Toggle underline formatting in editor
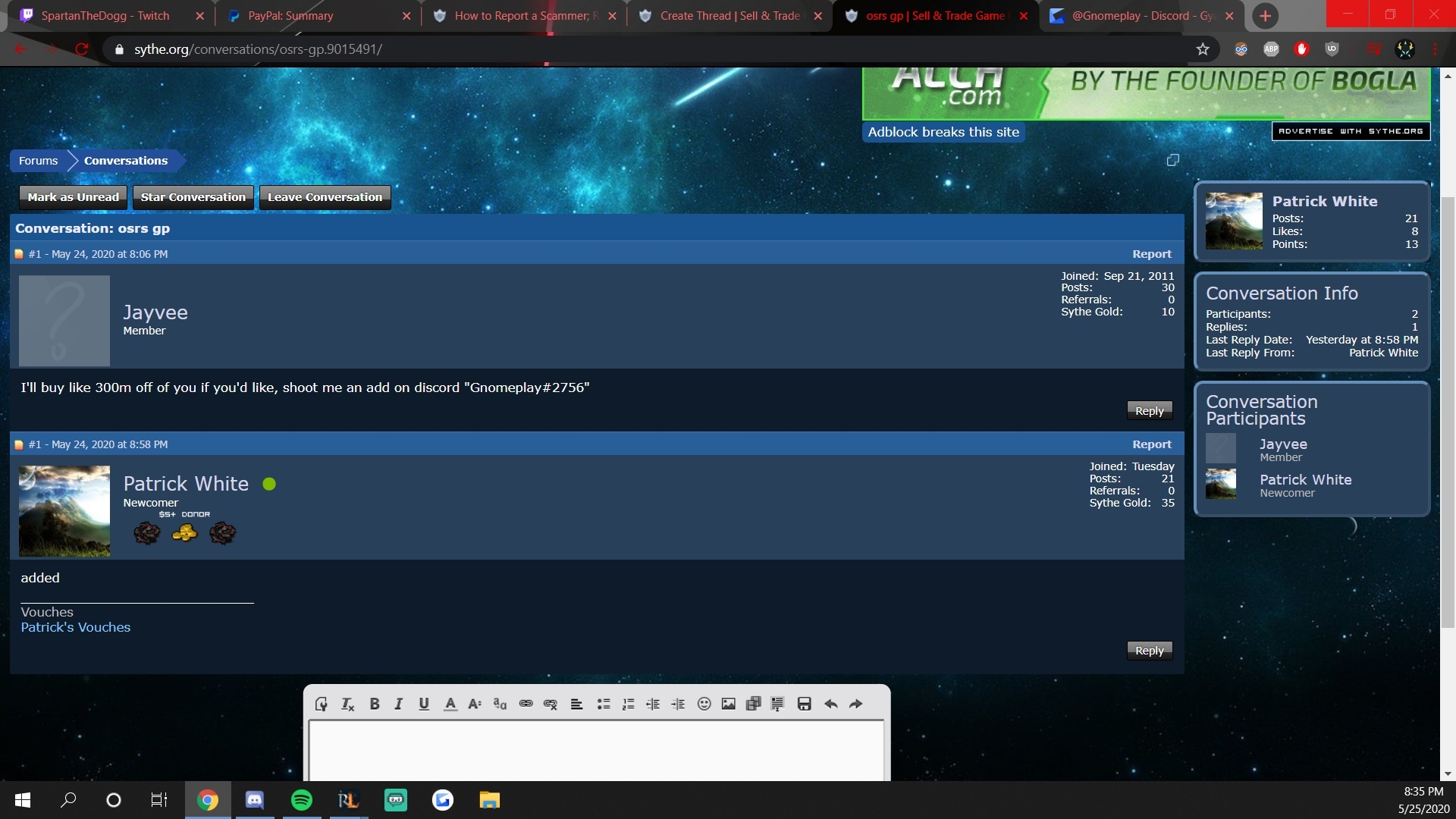Image resolution: width=1456 pixels, height=819 pixels. click(x=424, y=704)
